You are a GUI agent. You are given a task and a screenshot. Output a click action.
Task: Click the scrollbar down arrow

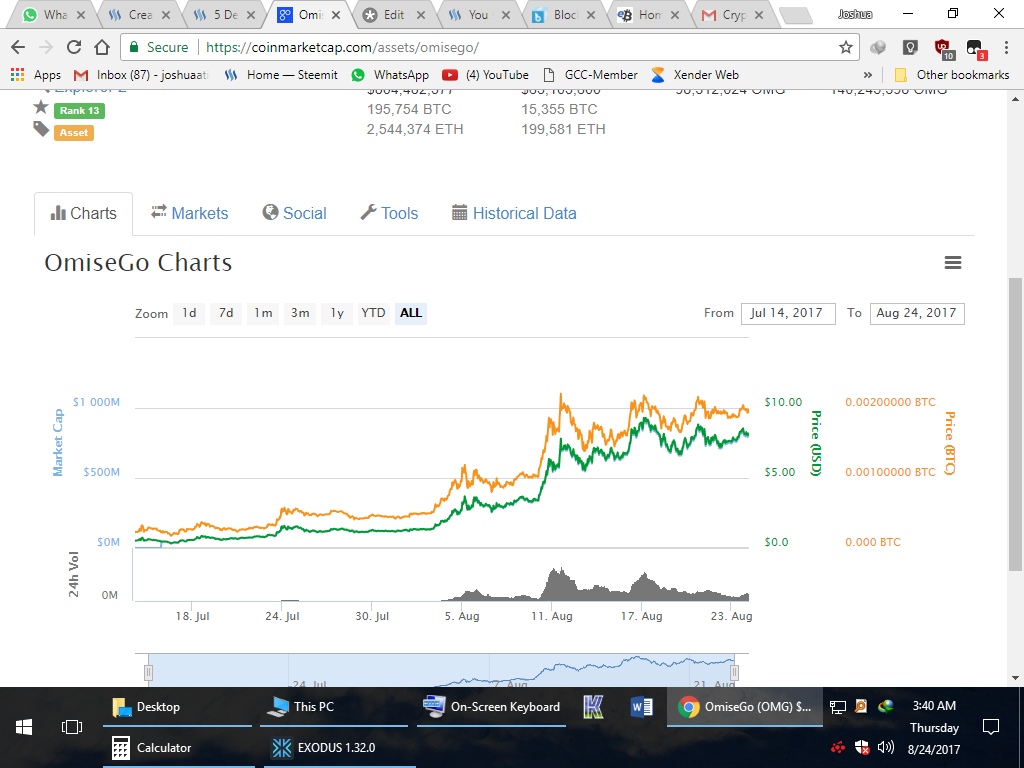click(x=1015, y=678)
